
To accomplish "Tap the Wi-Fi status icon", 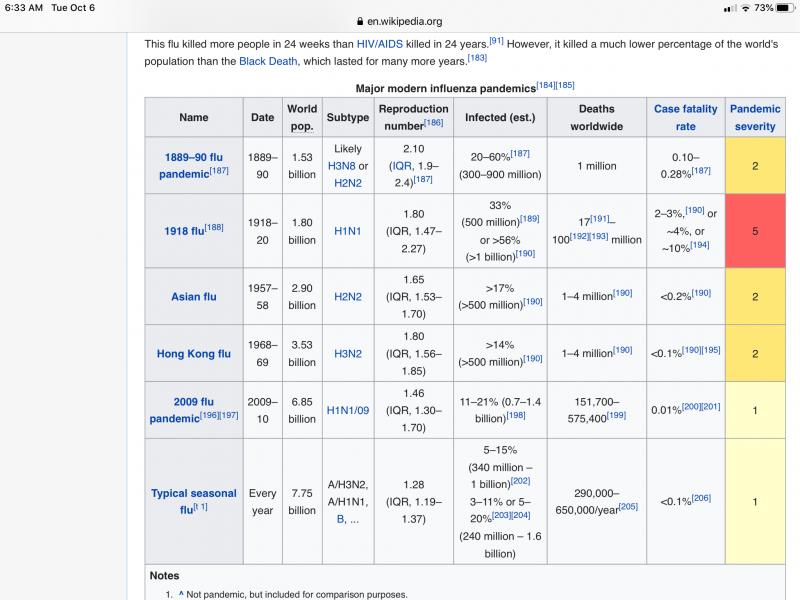I will (745, 8).
